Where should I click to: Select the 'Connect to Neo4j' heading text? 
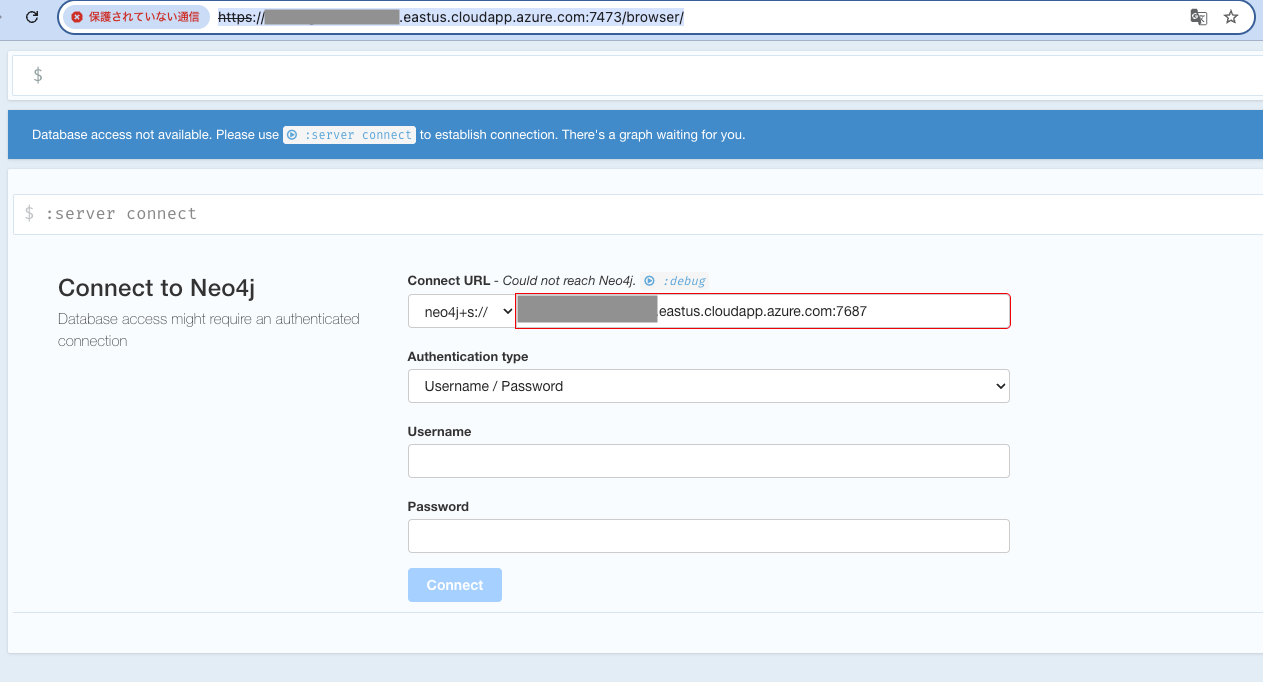(x=157, y=288)
